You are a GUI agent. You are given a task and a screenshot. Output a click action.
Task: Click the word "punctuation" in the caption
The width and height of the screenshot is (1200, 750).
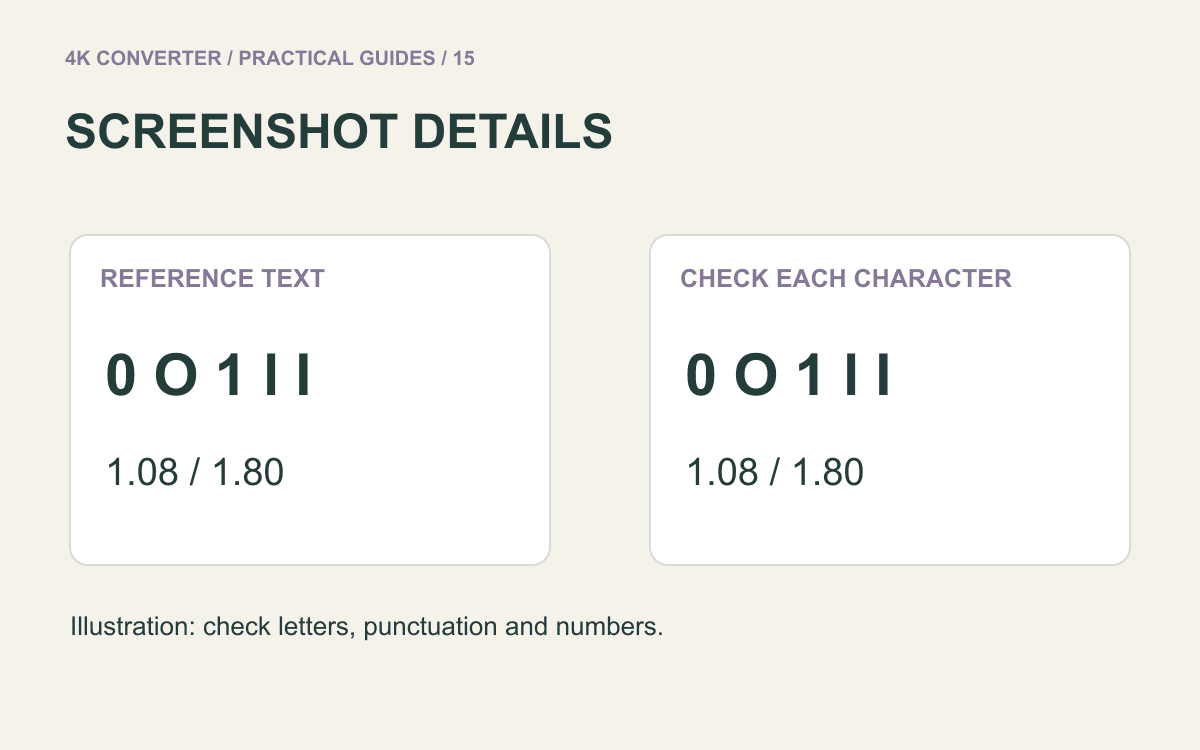[428, 628]
